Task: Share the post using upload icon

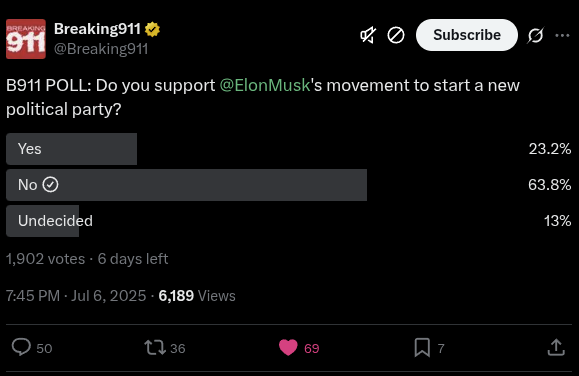Action: 556,348
